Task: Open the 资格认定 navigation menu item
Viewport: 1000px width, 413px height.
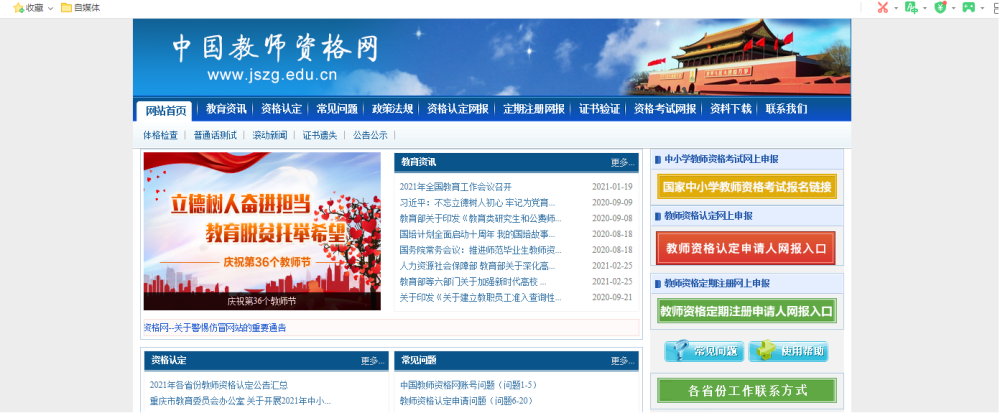Action: tap(281, 109)
